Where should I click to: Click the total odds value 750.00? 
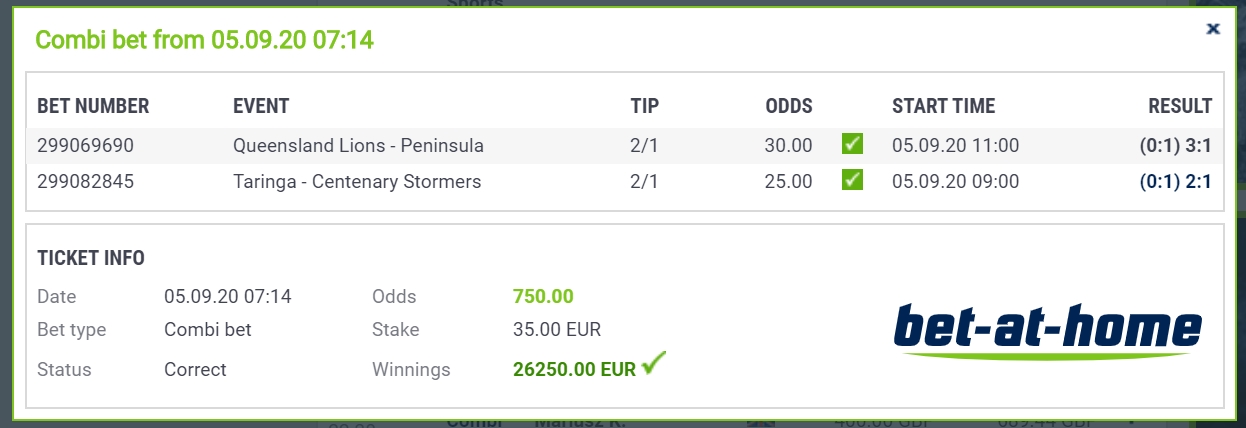(x=543, y=297)
